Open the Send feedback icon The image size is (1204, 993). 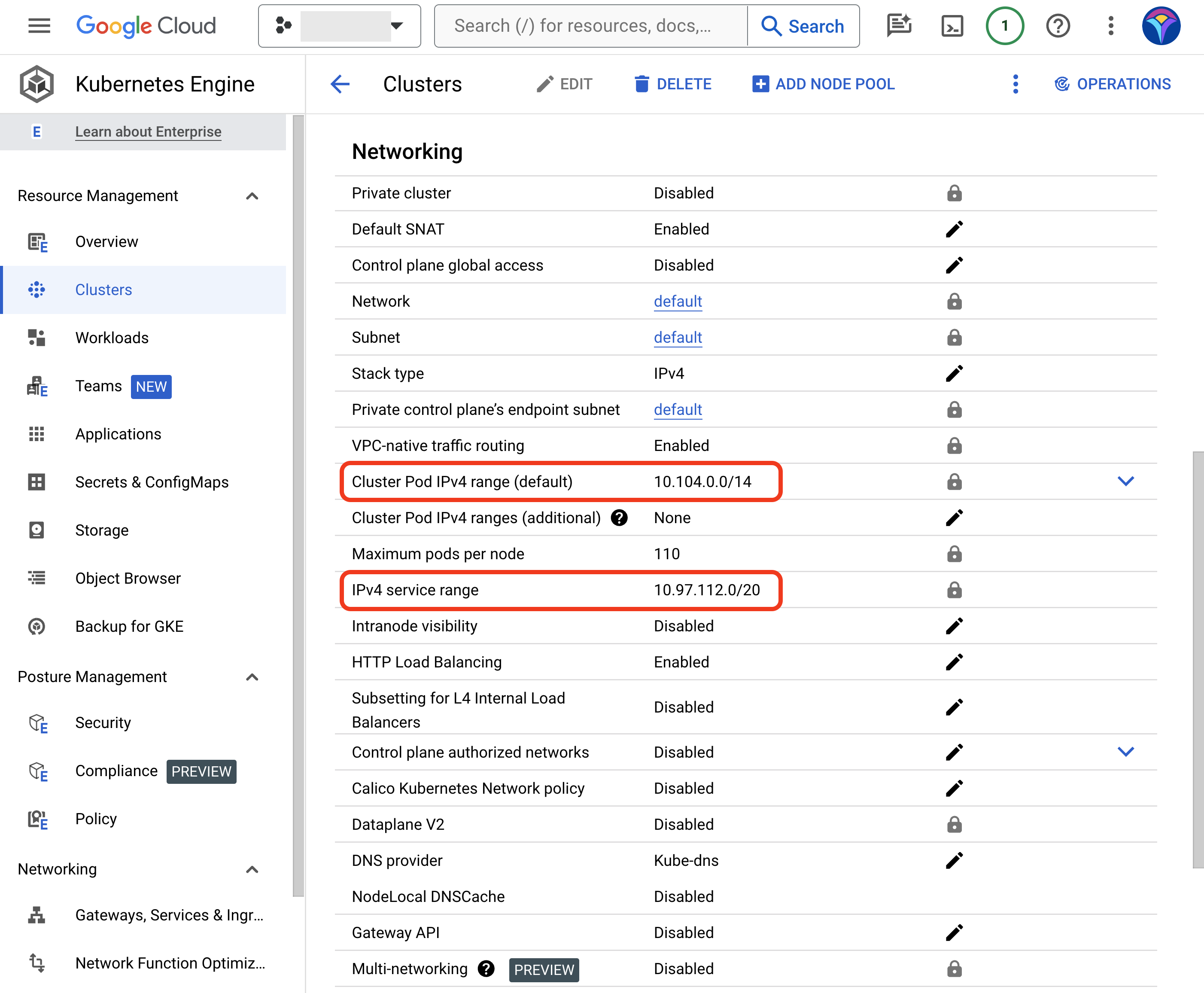[899, 26]
